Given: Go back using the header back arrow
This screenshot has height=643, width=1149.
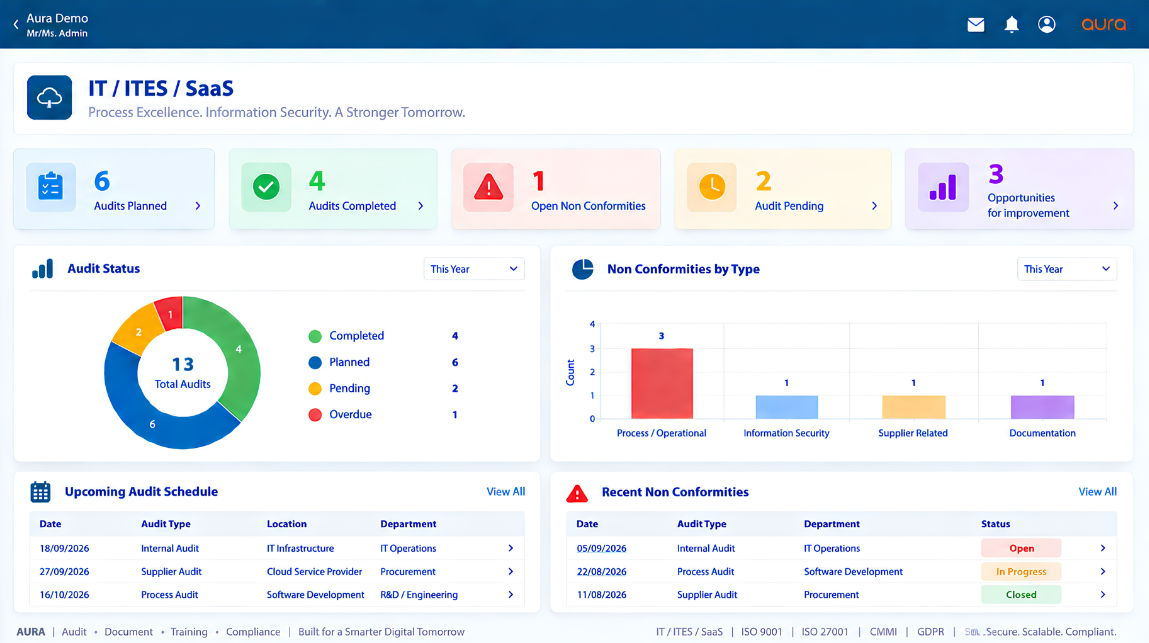Looking at the screenshot, I should 16,24.
